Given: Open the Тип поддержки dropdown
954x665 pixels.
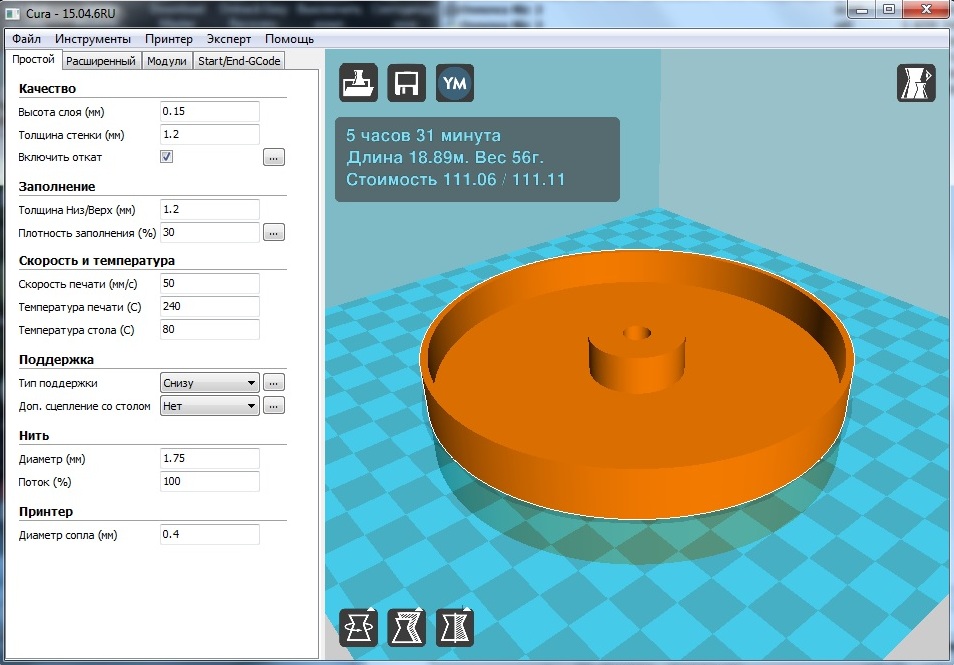Looking at the screenshot, I should tap(209, 382).
